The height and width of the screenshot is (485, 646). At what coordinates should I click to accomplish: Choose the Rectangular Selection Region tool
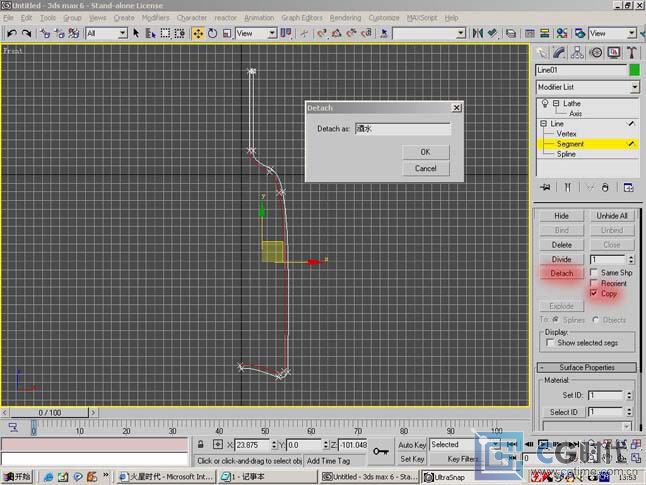coord(165,33)
